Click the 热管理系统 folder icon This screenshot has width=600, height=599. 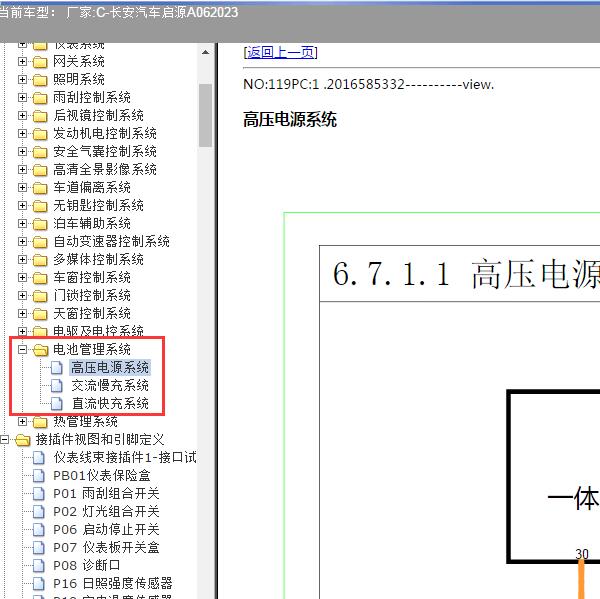pyautogui.click(x=40, y=422)
